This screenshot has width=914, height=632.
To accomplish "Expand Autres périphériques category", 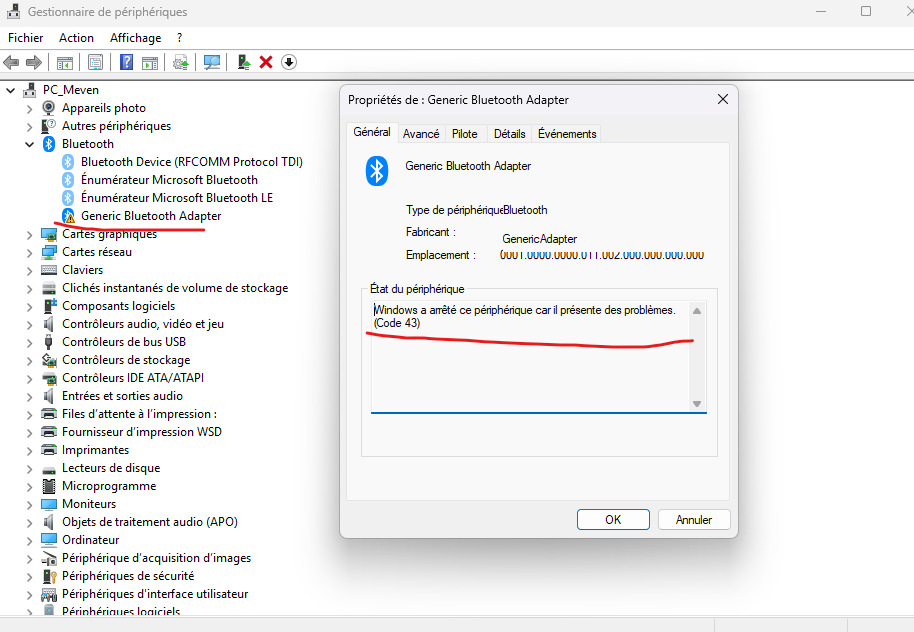I will 30,127.
